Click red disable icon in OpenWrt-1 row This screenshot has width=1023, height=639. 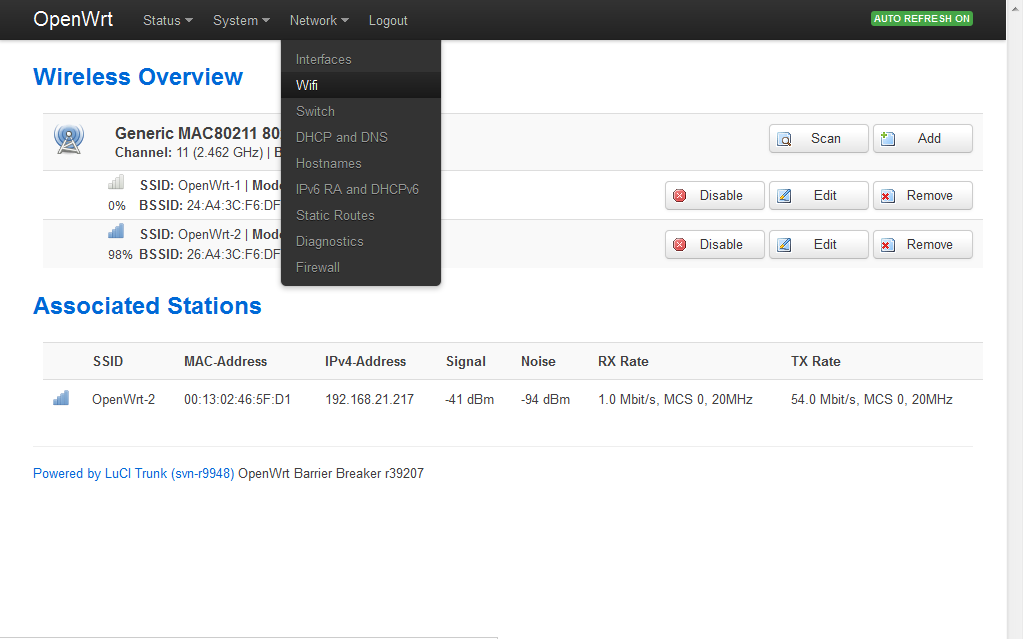coord(680,196)
